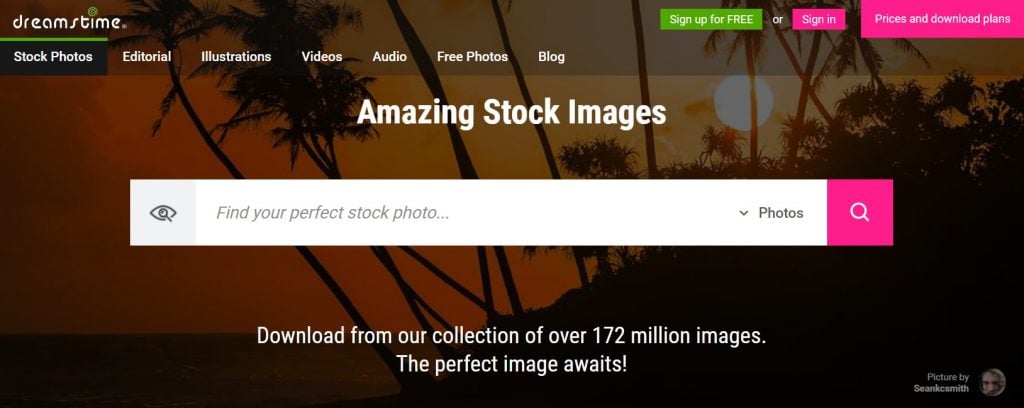Screen dimensions: 1024x408
Task: Open the Seankcsmith photographer credit link
Action: point(941,388)
